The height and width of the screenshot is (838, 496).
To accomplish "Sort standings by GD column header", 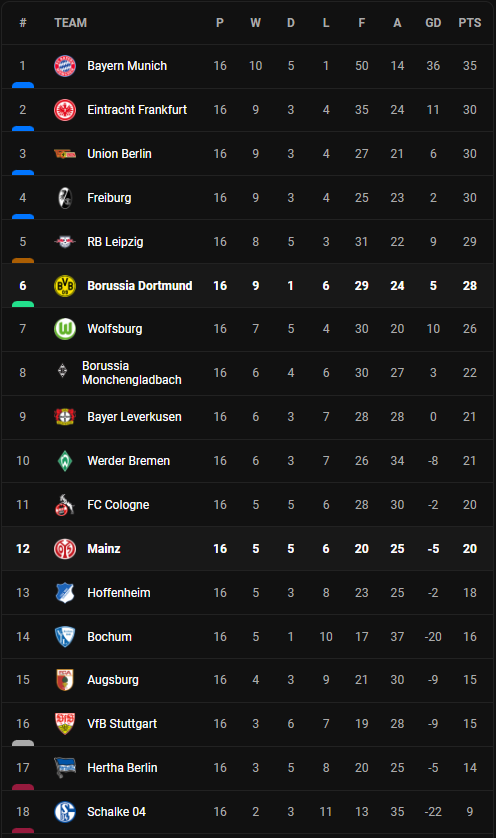I will pyautogui.click(x=433, y=23).
